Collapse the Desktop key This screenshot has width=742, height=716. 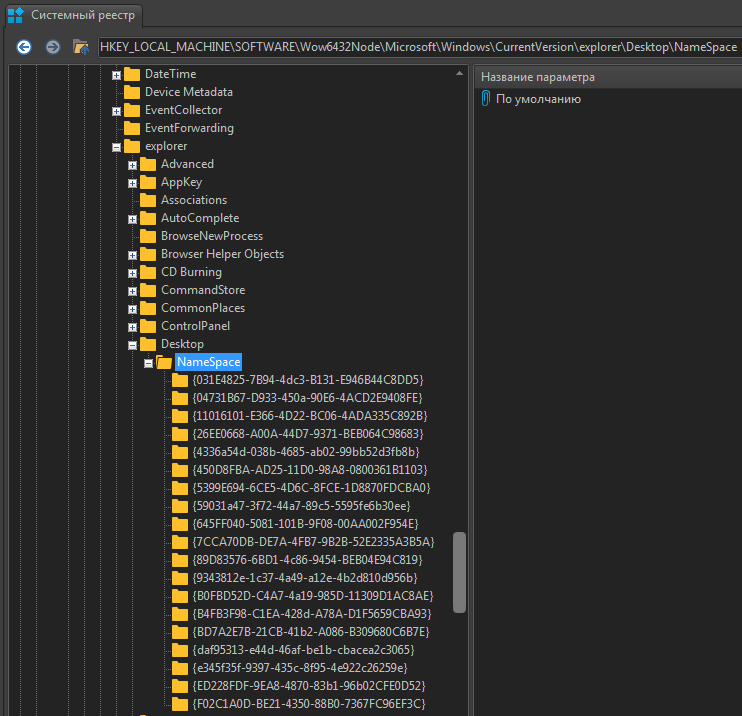pyautogui.click(x=132, y=345)
